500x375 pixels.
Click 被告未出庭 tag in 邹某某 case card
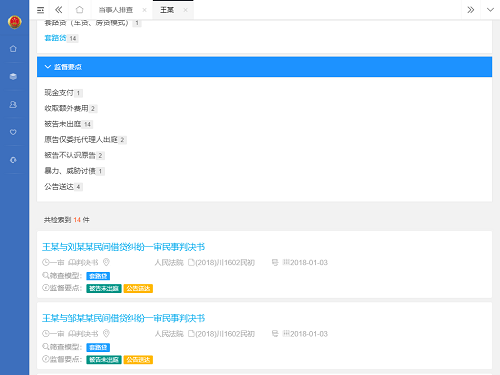coord(104,360)
